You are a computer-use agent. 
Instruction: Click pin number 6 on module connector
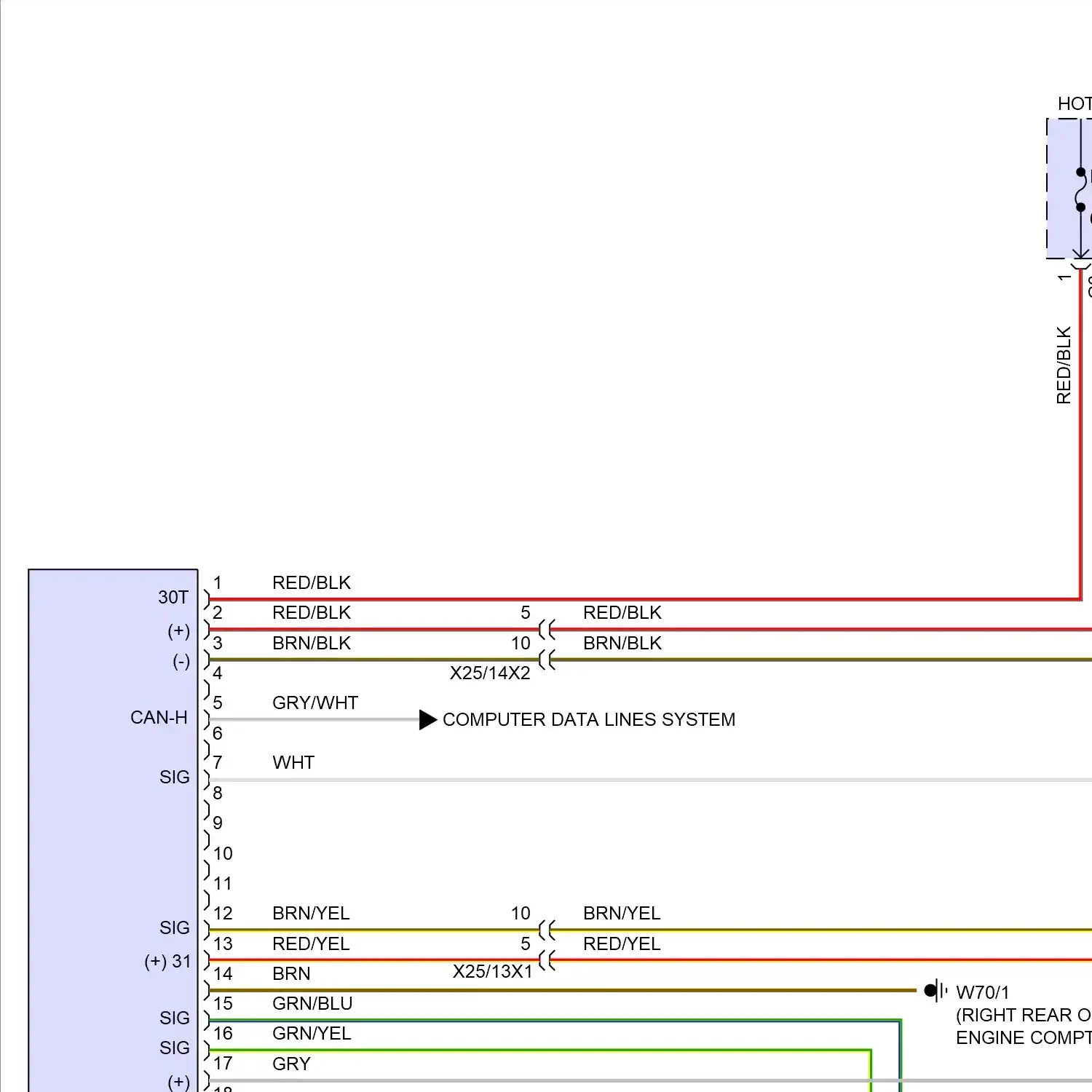point(218,734)
